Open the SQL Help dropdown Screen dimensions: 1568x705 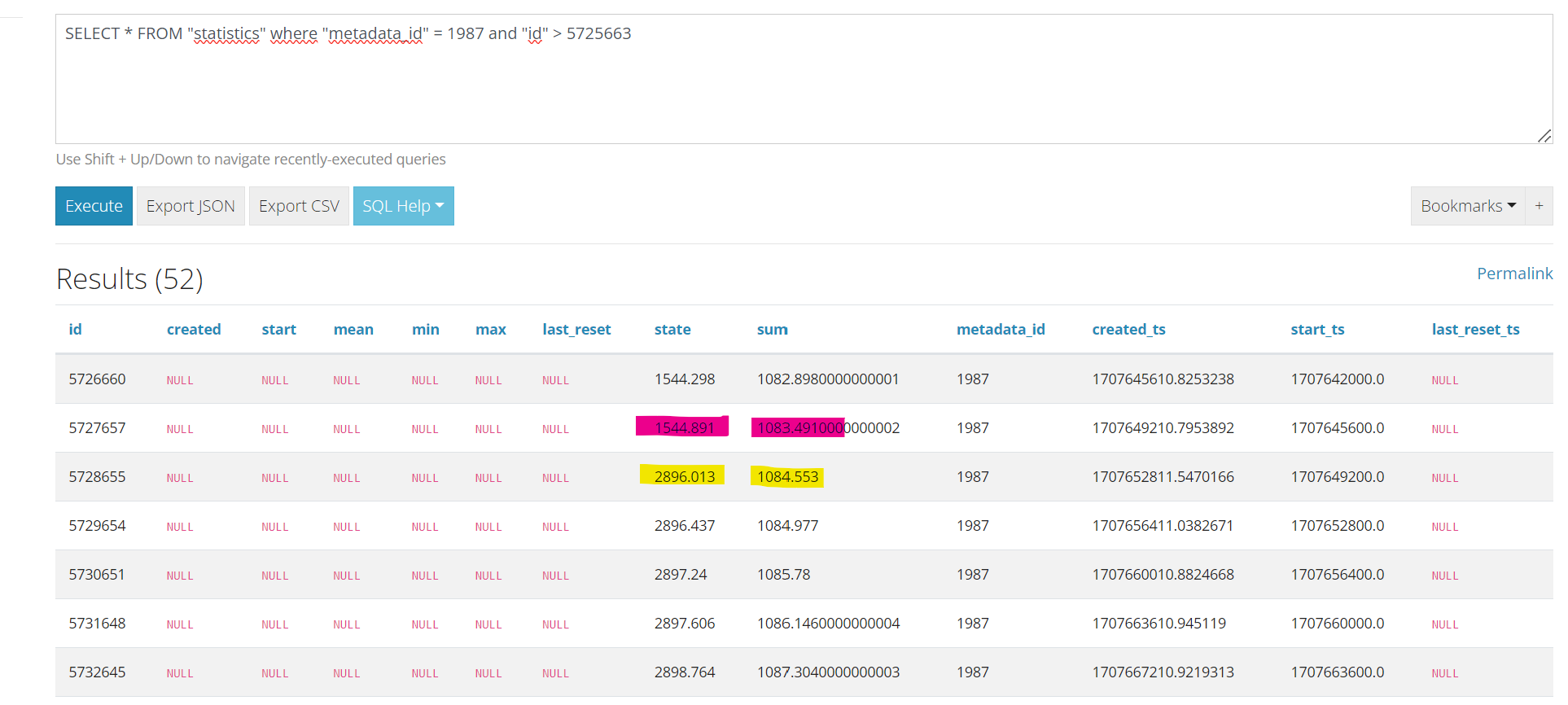coord(403,206)
